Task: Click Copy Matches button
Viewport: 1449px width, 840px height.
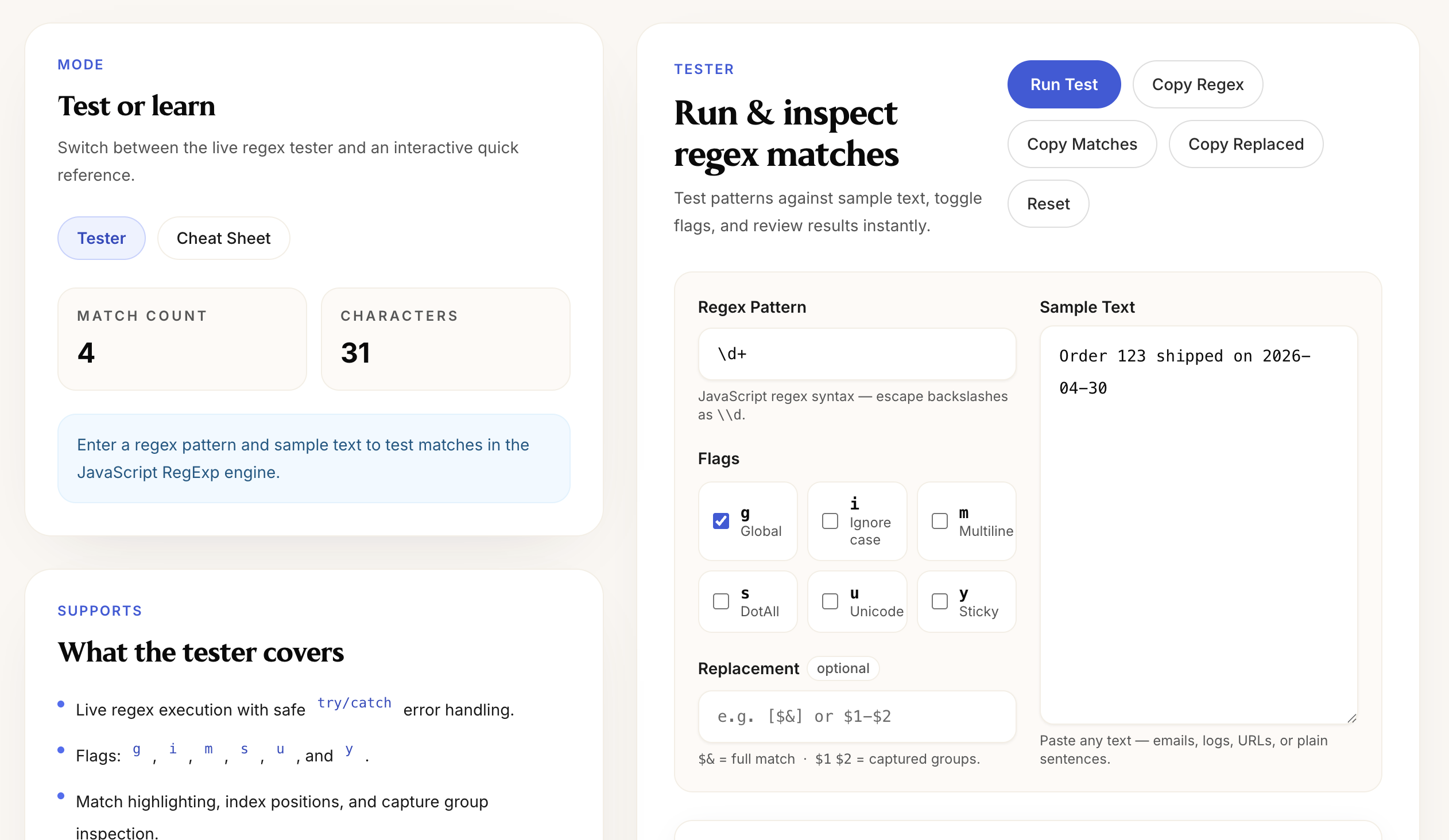Action: [1082, 144]
